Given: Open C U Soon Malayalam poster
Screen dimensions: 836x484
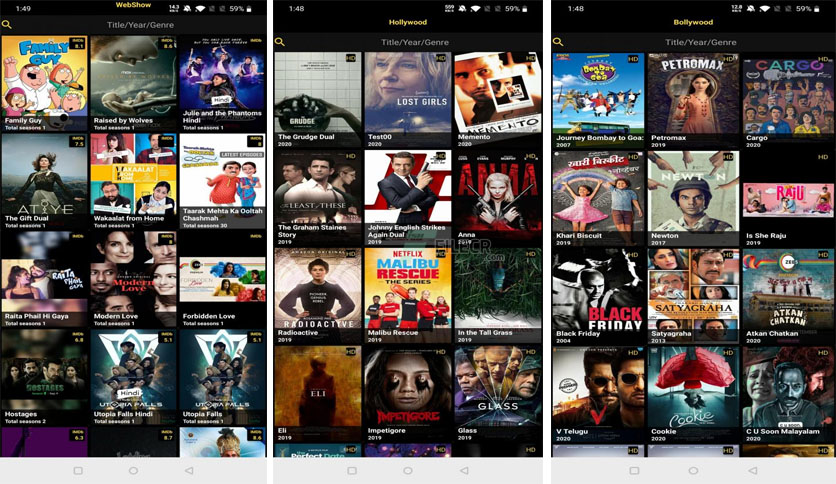Looking at the screenshot, I should tap(788, 394).
